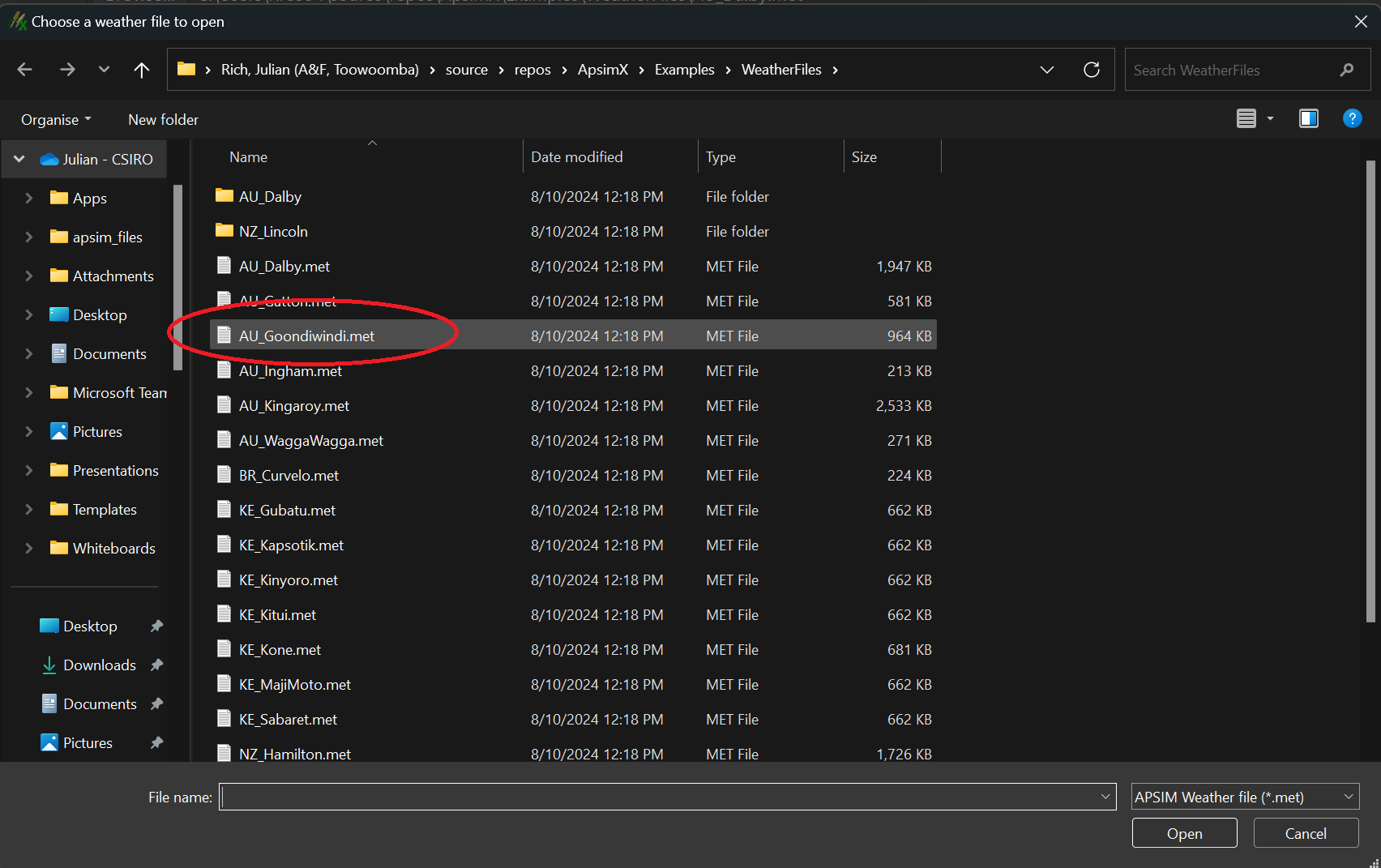Open the Organise menu

pyautogui.click(x=56, y=120)
